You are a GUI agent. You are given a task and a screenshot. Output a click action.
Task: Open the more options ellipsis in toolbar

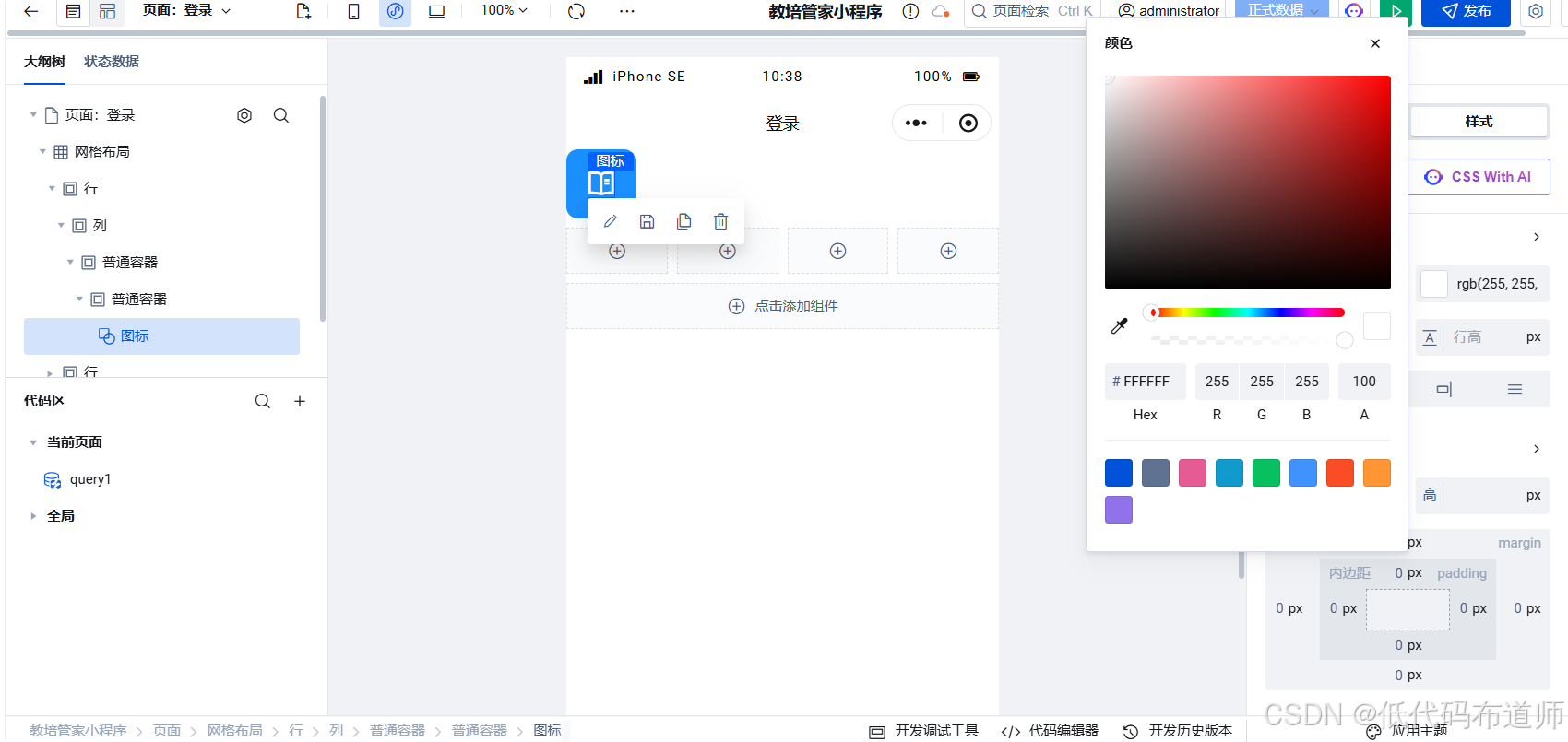[x=627, y=11]
